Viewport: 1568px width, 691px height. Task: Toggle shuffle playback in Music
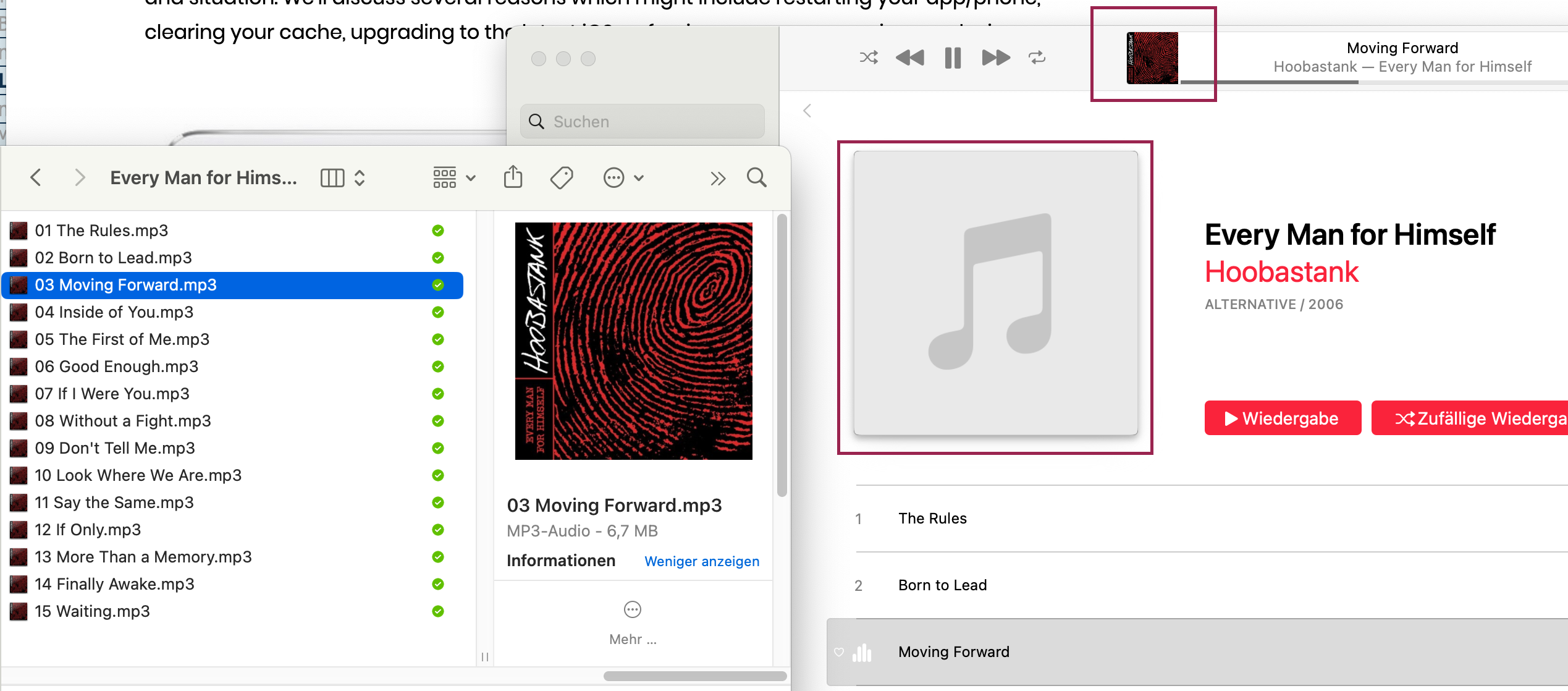[869, 58]
